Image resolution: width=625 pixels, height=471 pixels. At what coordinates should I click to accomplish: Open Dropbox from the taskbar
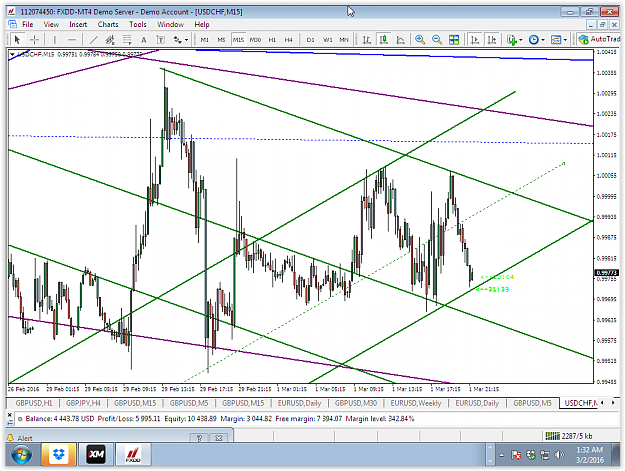[59, 455]
